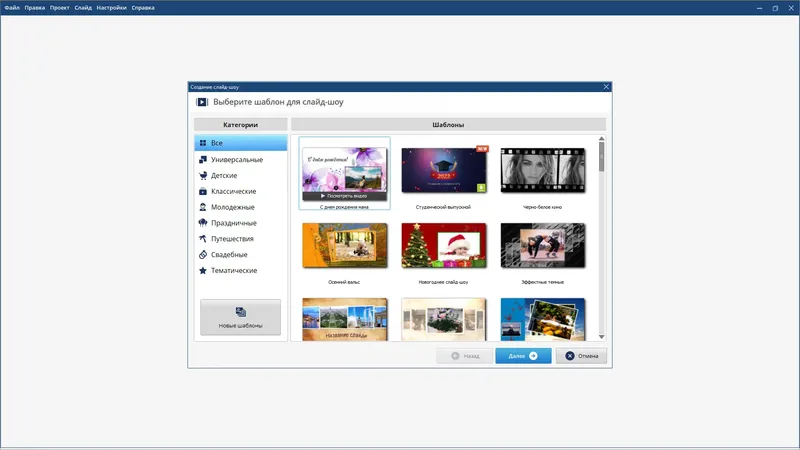Click the icon on Новые шаблоны button
Viewport: 800px width, 450px height.
pyautogui.click(x=241, y=312)
